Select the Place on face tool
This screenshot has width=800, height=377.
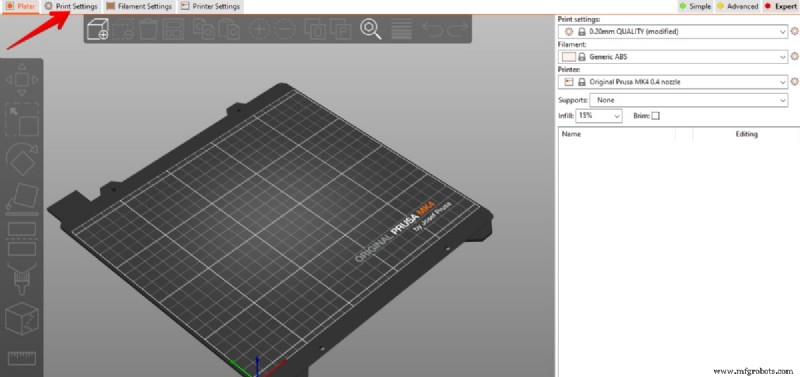tap(21, 199)
